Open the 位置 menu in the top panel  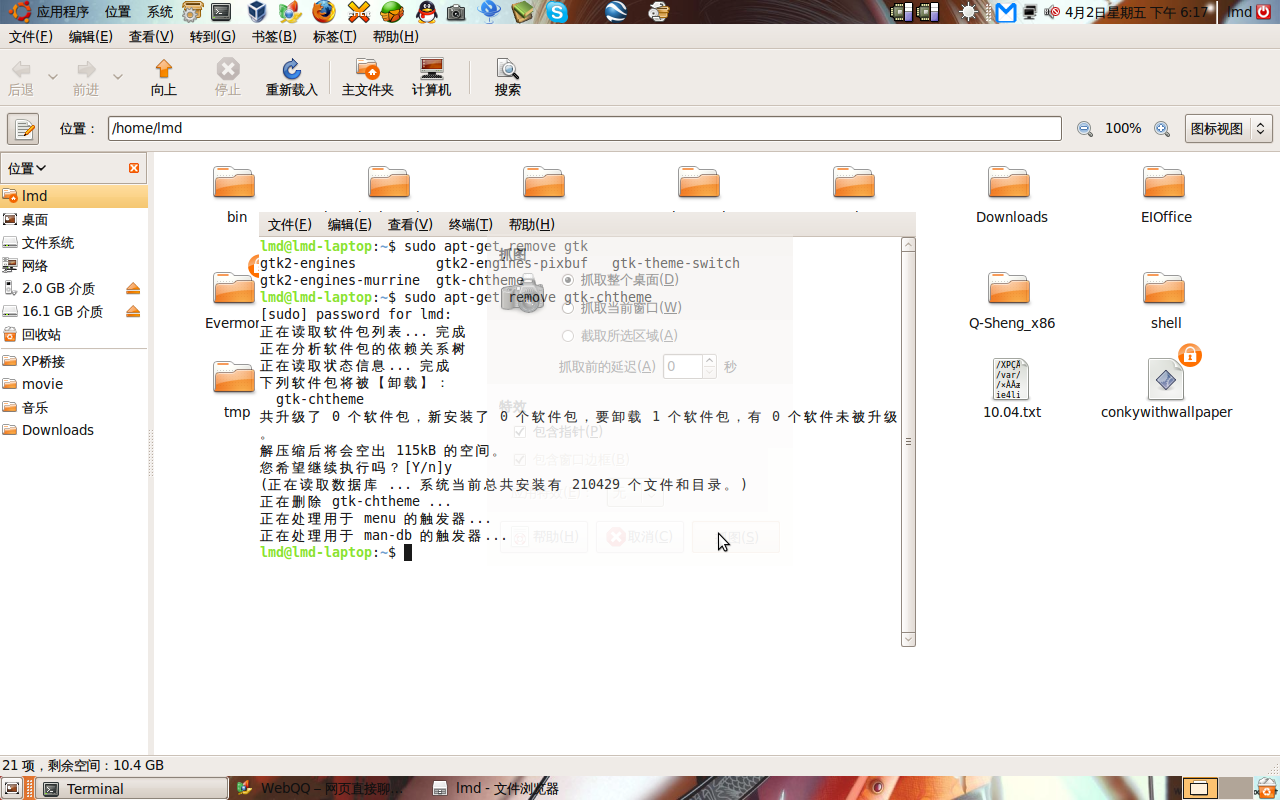(x=118, y=12)
